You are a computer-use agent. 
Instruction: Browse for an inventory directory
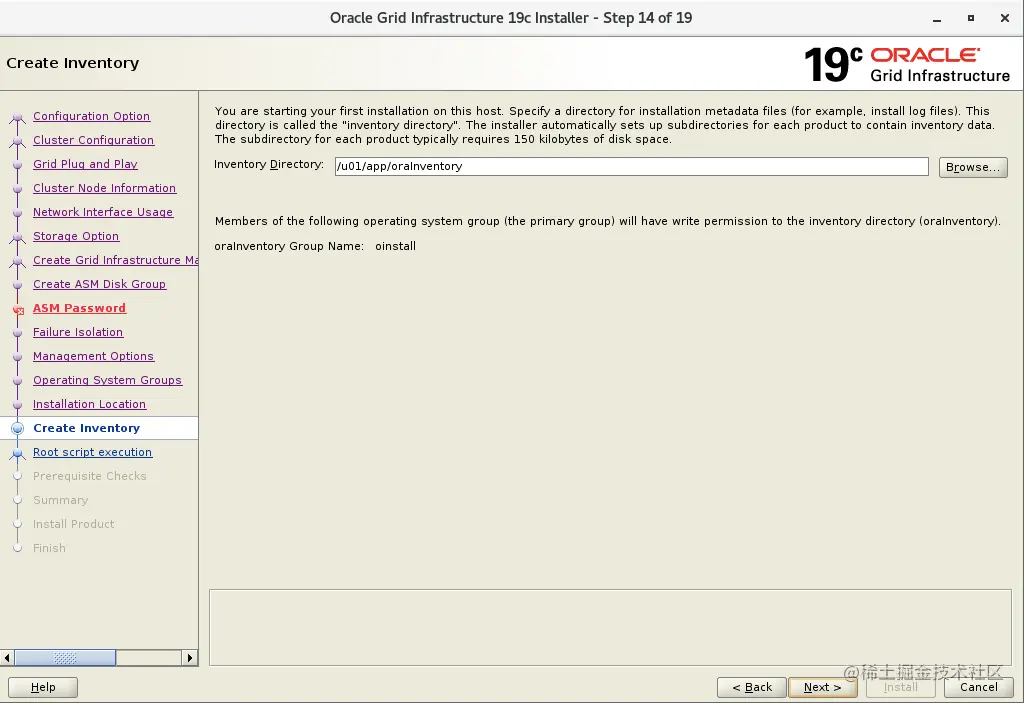click(x=973, y=167)
